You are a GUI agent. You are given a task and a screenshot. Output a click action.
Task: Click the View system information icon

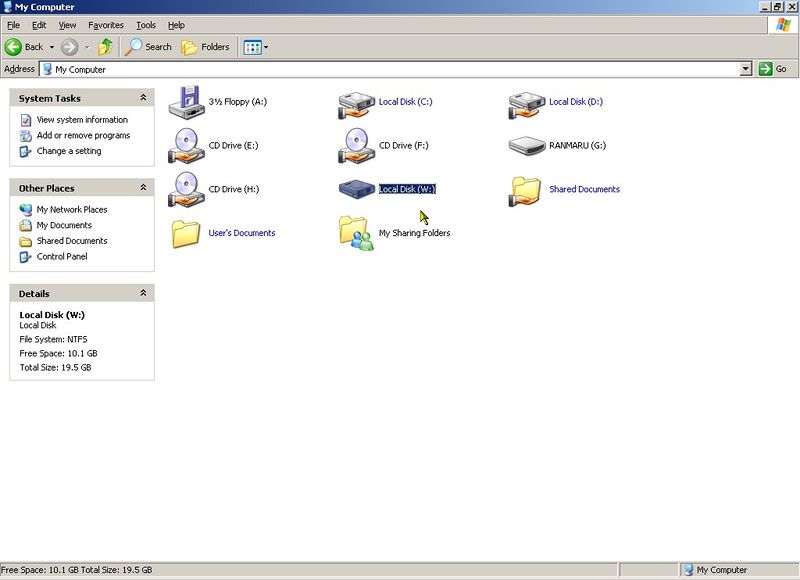click(26, 120)
